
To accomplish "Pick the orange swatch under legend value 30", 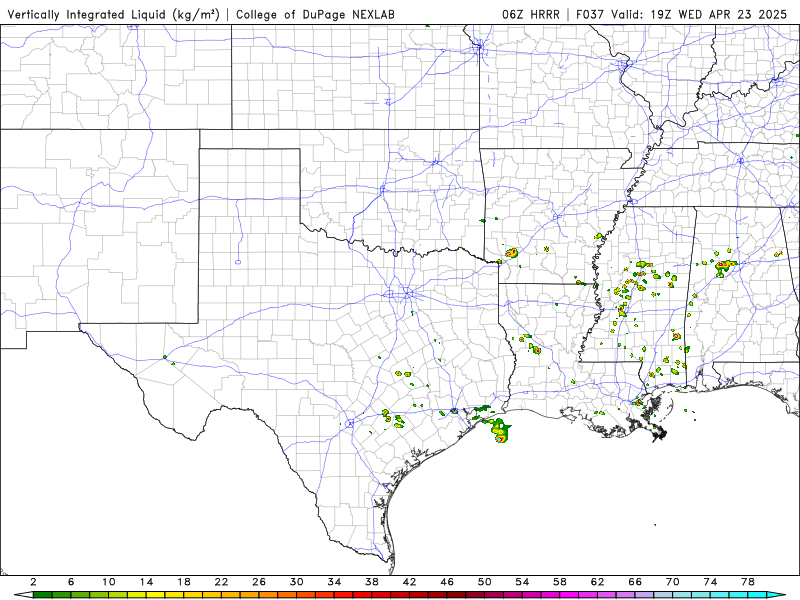I will [x=306, y=595].
